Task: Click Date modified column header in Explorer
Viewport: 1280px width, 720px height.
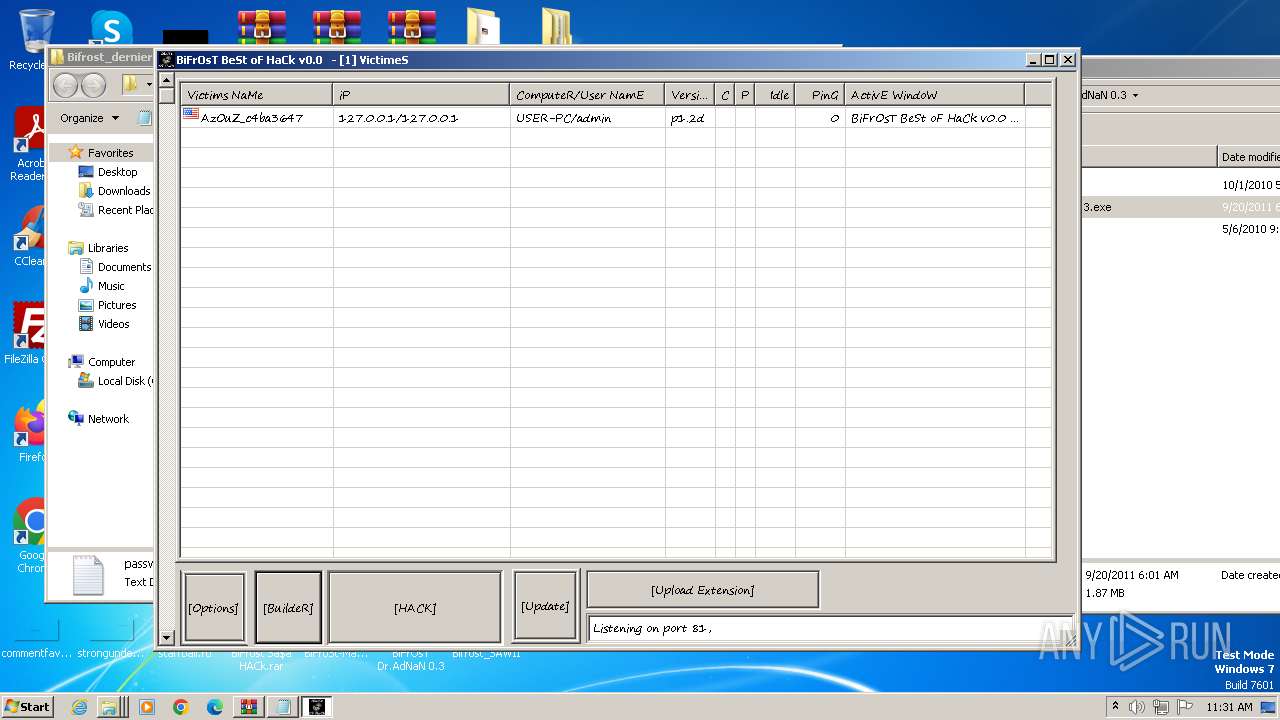Action: click(1249, 157)
